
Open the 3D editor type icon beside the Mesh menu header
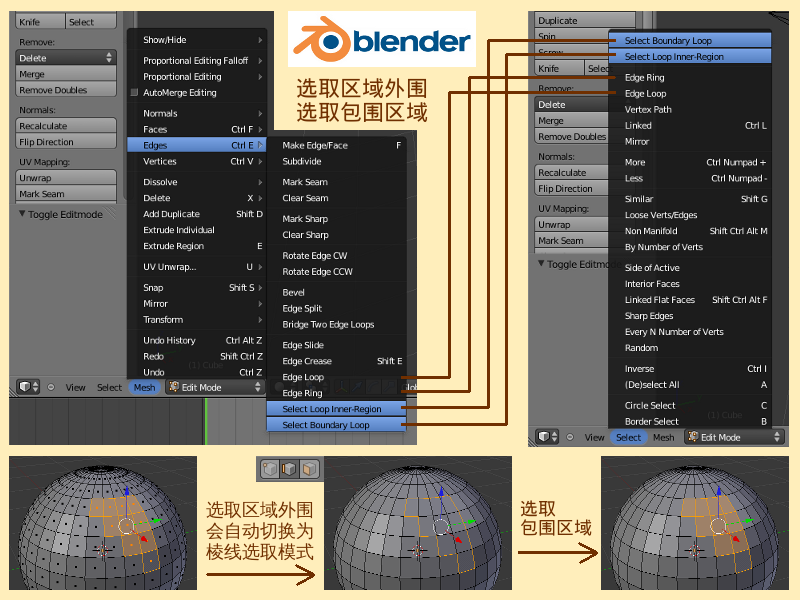28,387
